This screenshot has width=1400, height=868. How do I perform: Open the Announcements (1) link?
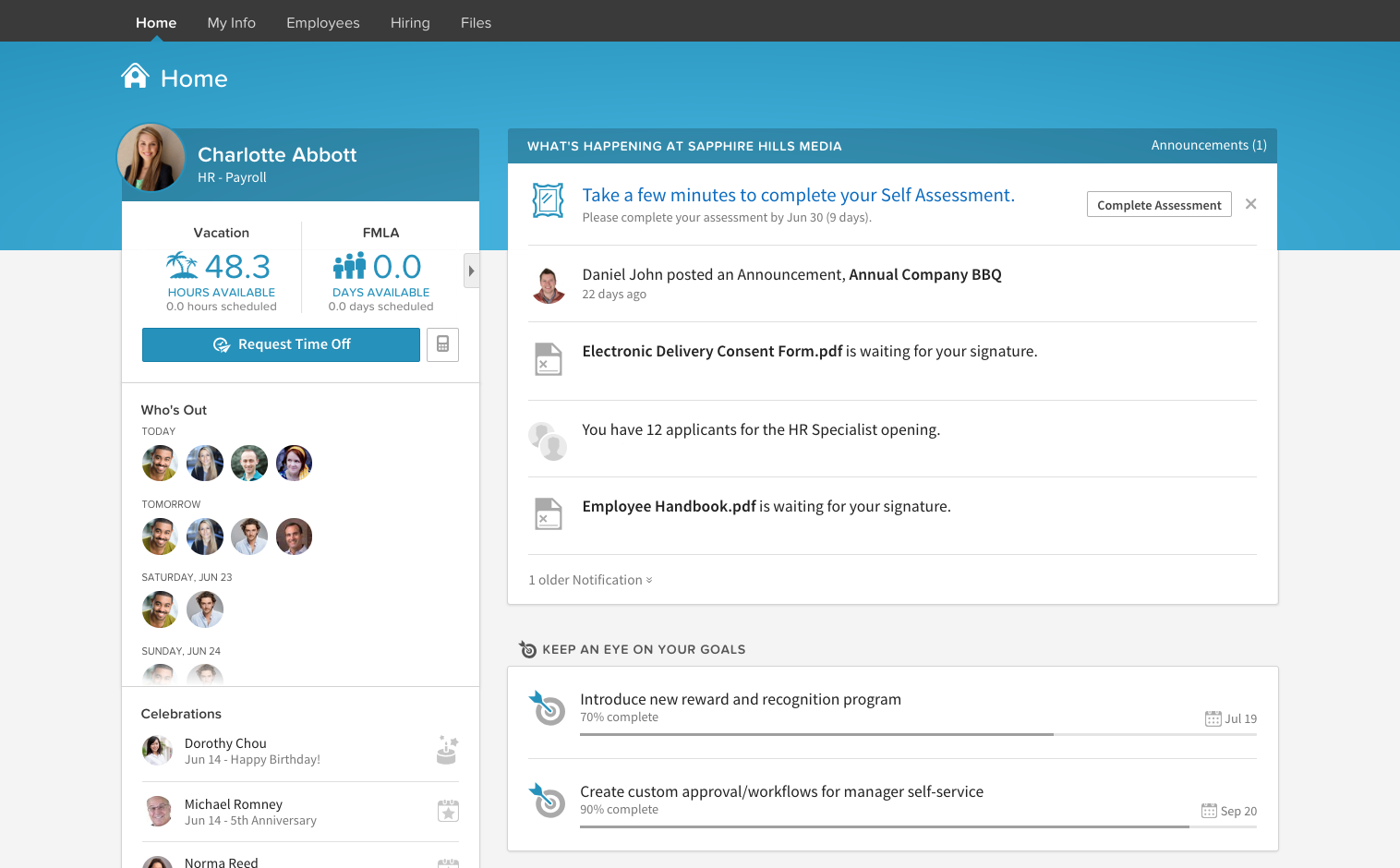1209,145
